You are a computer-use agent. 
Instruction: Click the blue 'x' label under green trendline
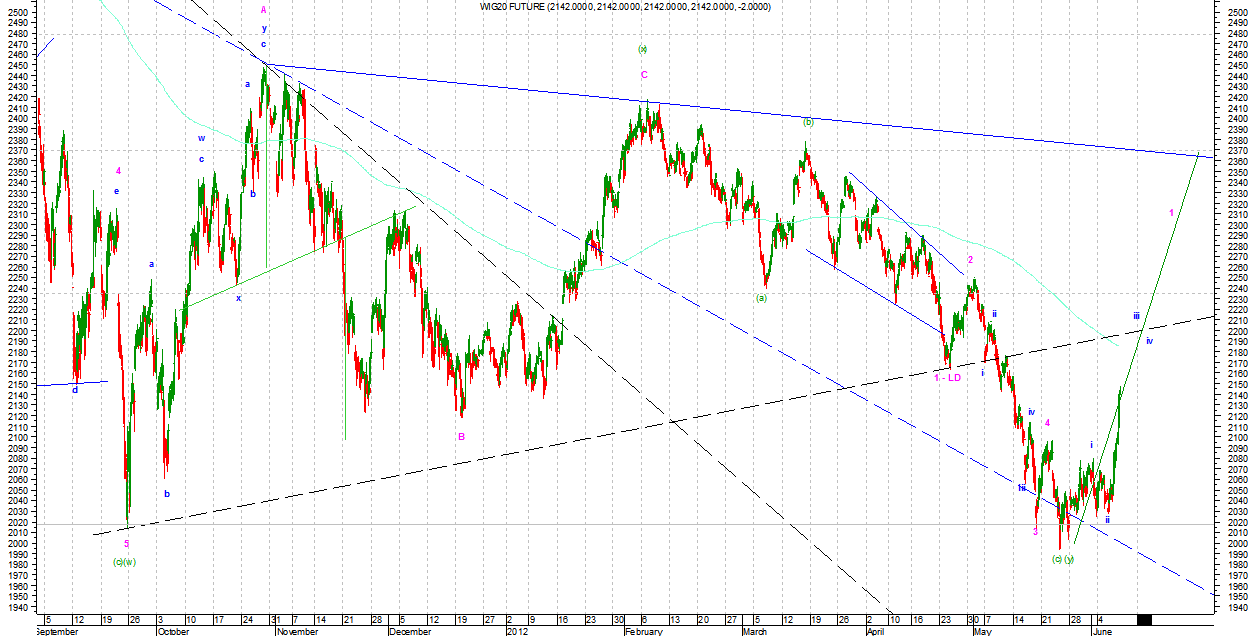[238, 297]
